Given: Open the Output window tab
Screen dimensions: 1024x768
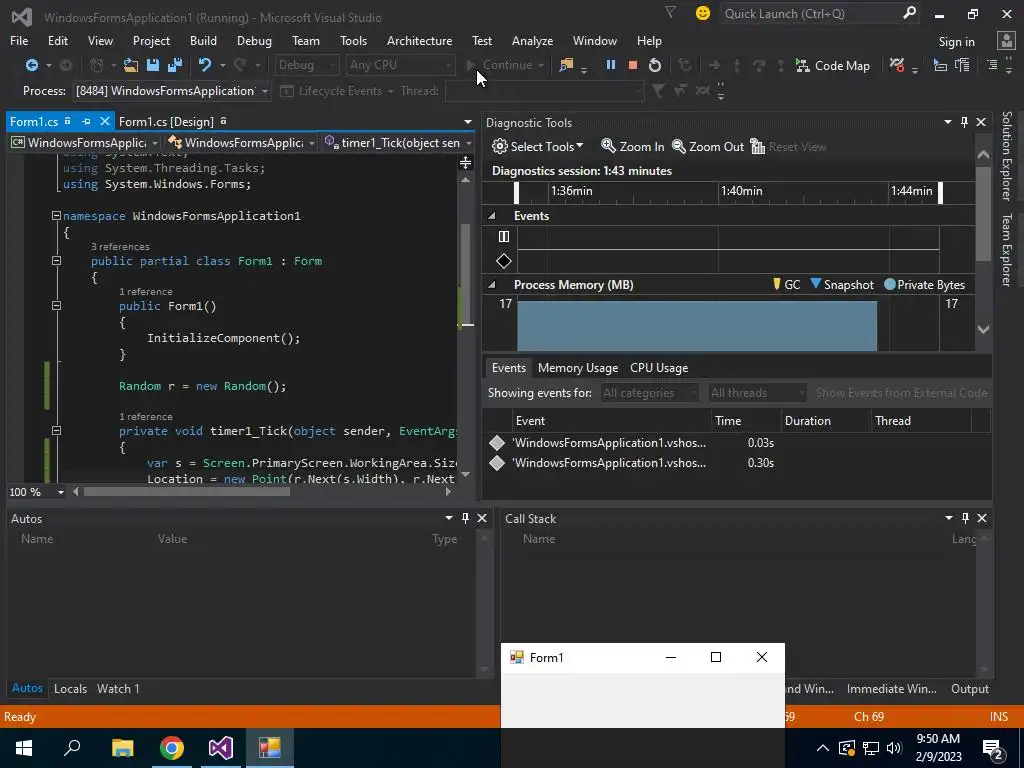Looking at the screenshot, I should click(969, 688).
